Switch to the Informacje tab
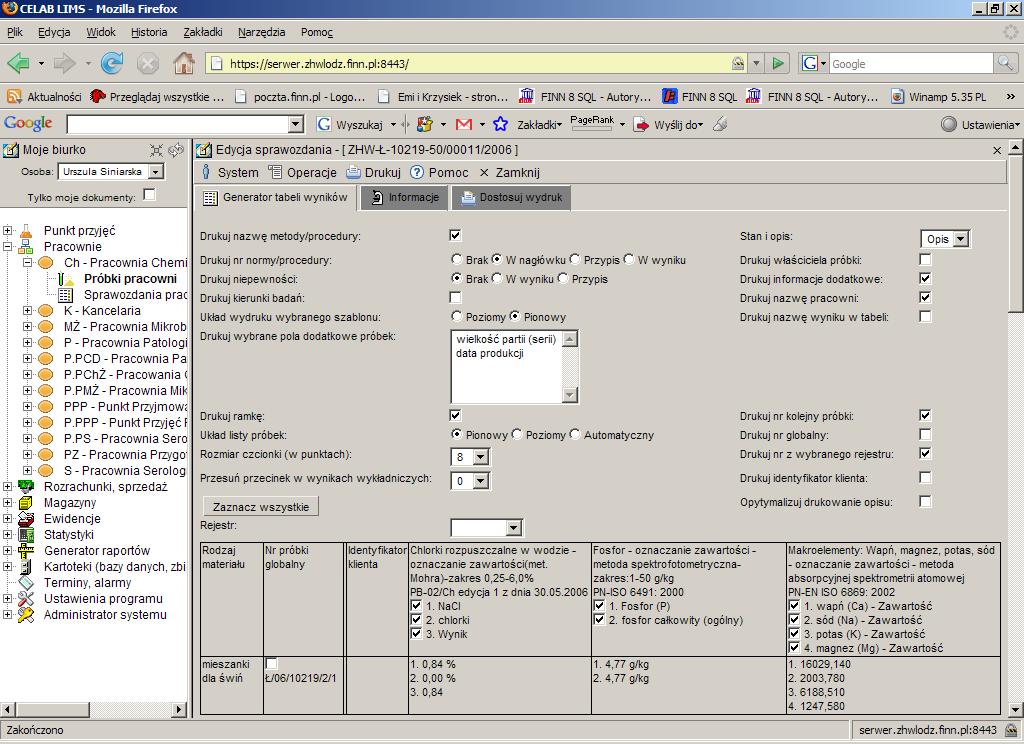Viewport: 1024px width, 744px height. pos(405,198)
